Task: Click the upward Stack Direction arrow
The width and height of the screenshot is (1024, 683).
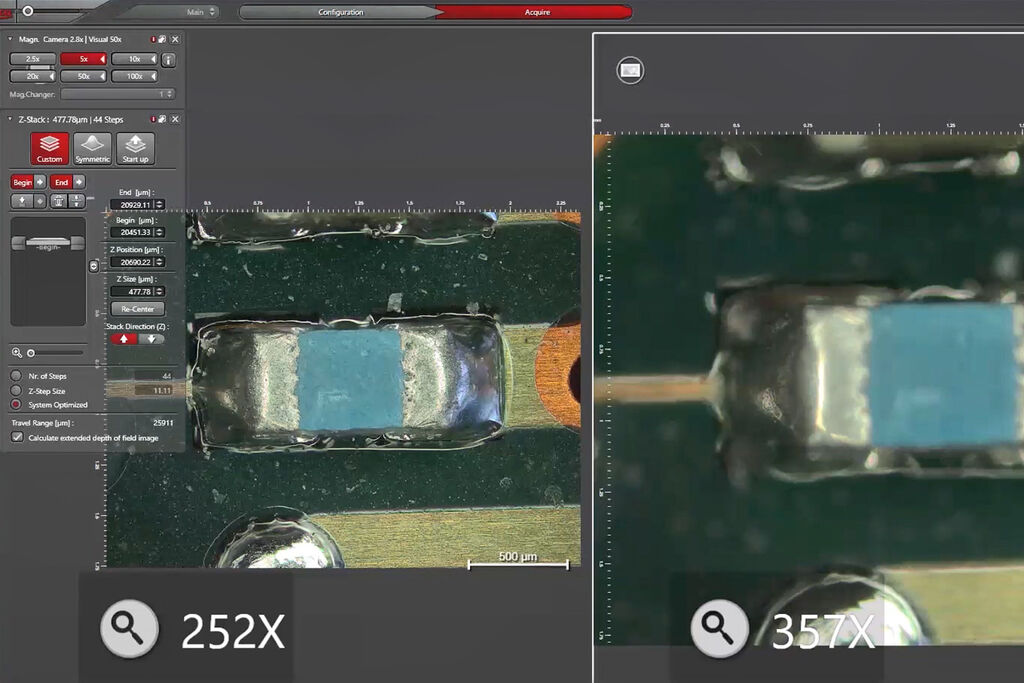Action: [x=124, y=339]
